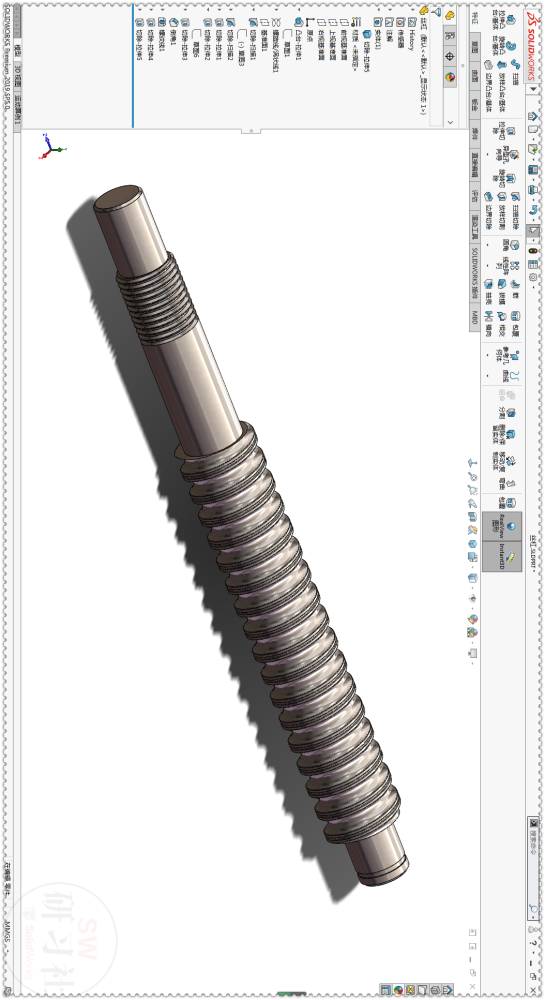
Task: Click the Curves (曲线) tool icon
Action: point(515,376)
